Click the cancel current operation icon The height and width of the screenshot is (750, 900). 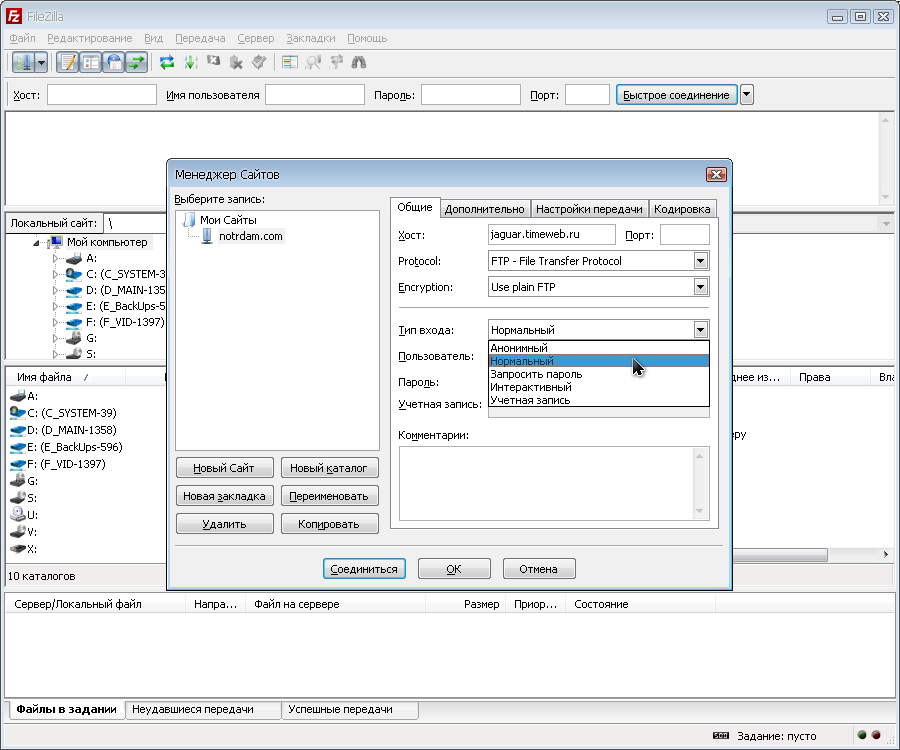[214, 61]
